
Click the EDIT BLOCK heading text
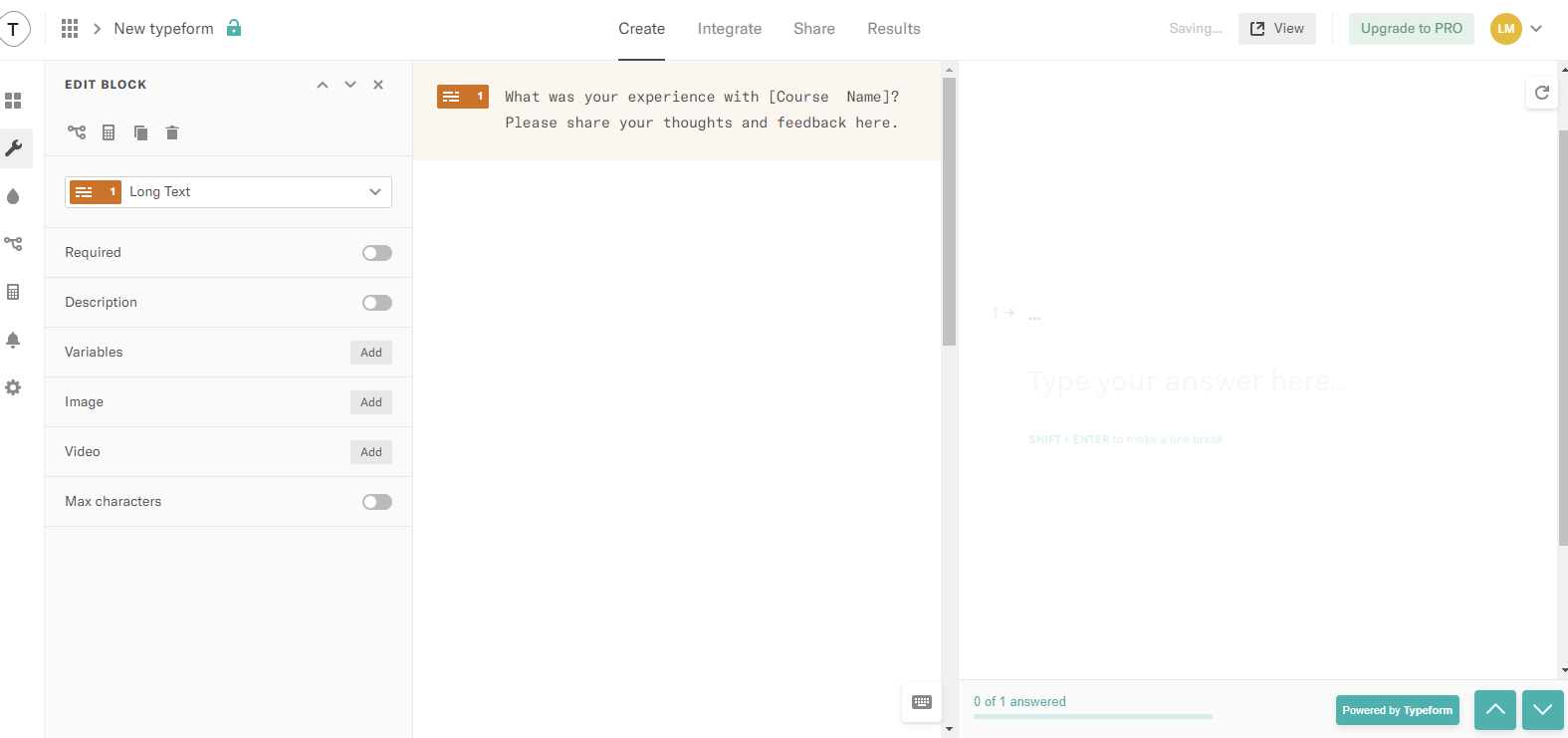pos(106,85)
